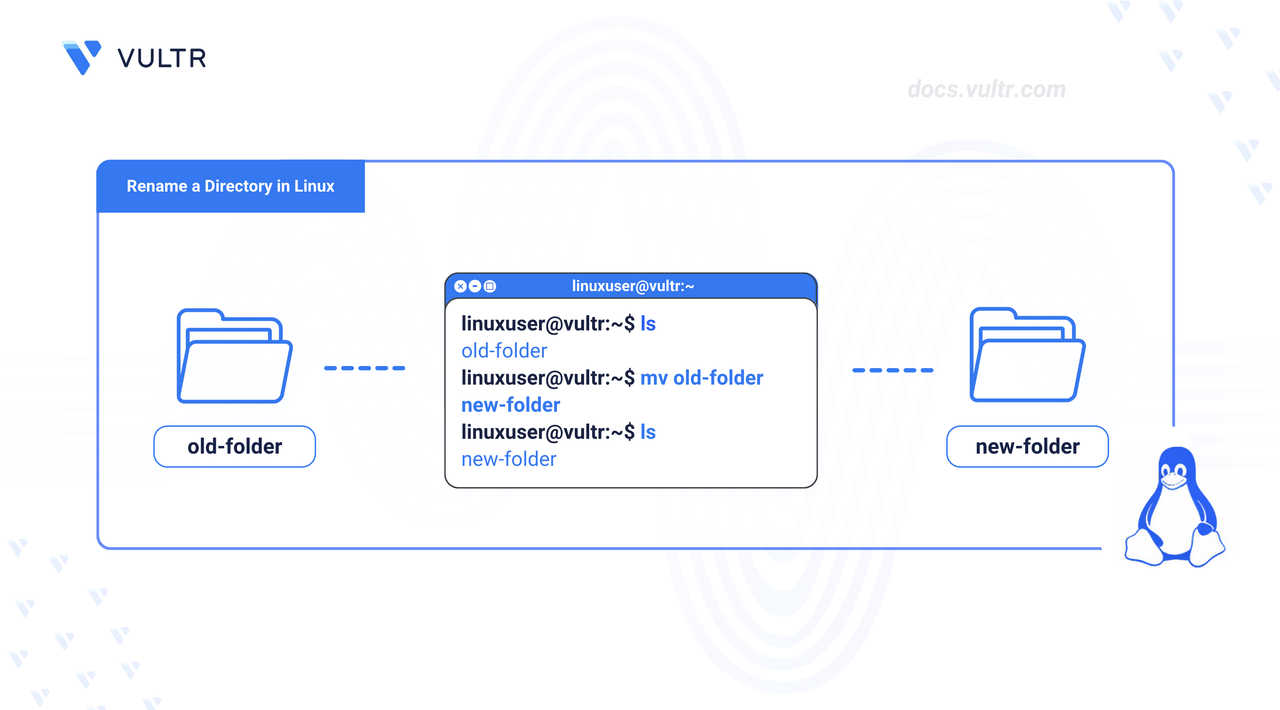Click the Tux penguin mascot

click(x=1175, y=508)
